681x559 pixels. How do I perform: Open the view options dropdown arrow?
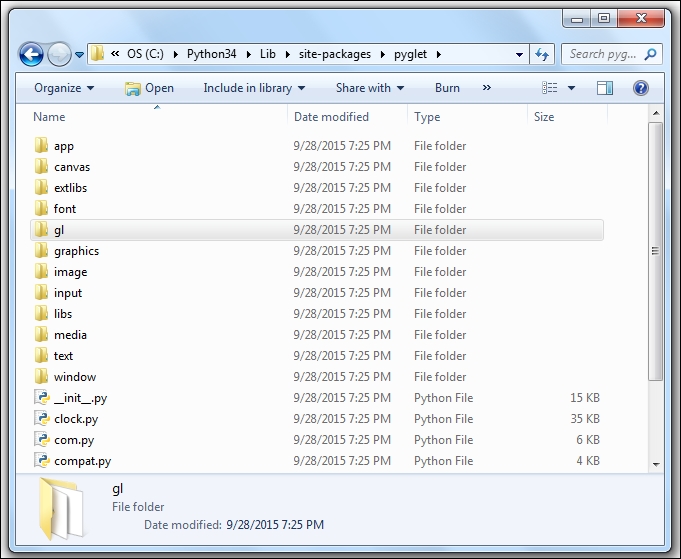[572, 88]
